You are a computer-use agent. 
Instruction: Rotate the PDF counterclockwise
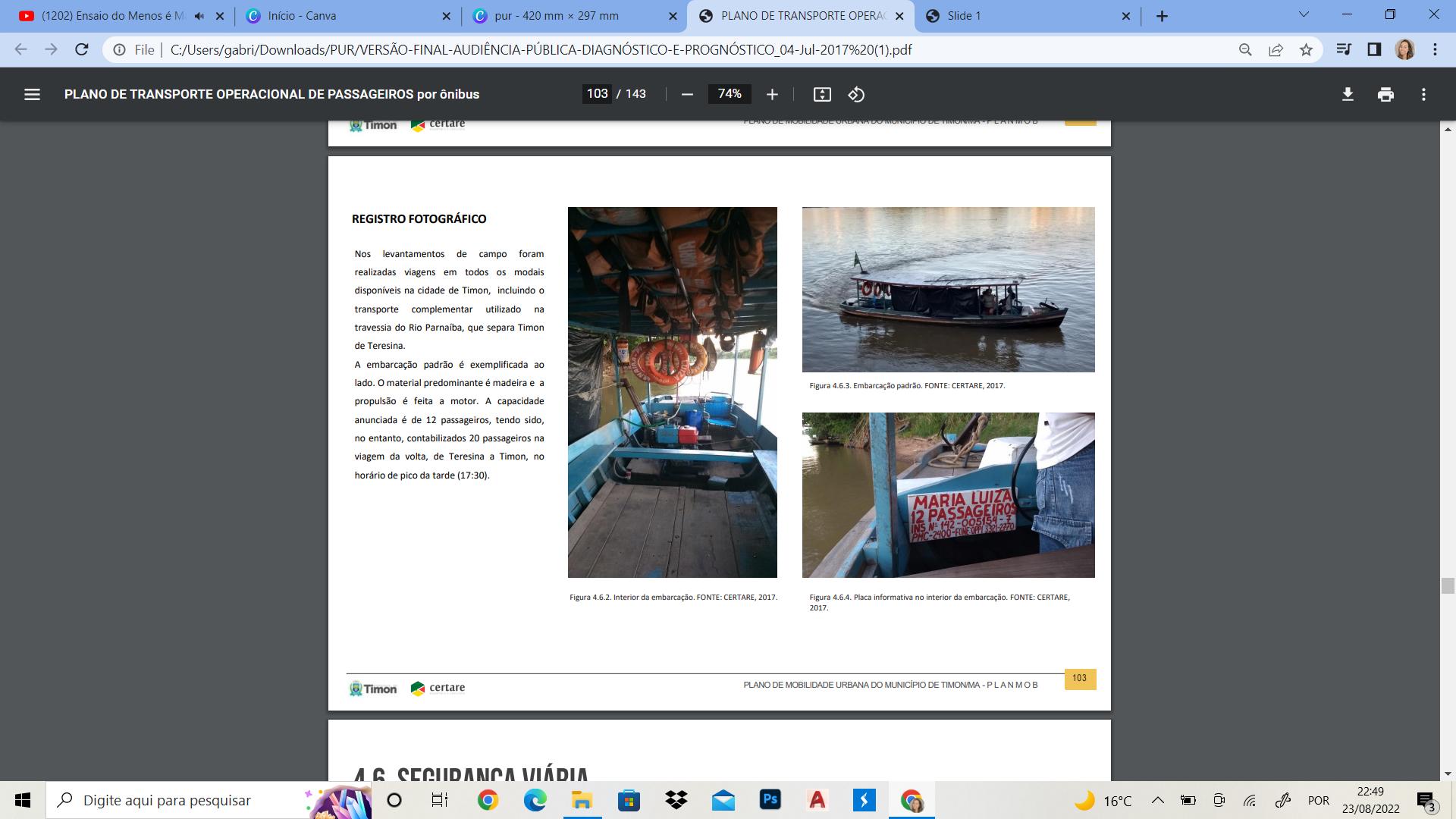pyautogui.click(x=856, y=95)
